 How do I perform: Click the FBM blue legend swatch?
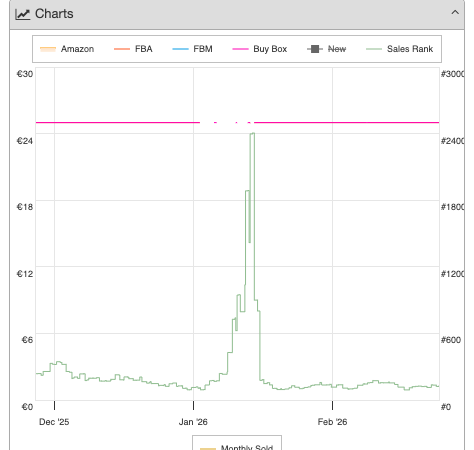(x=180, y=49)
